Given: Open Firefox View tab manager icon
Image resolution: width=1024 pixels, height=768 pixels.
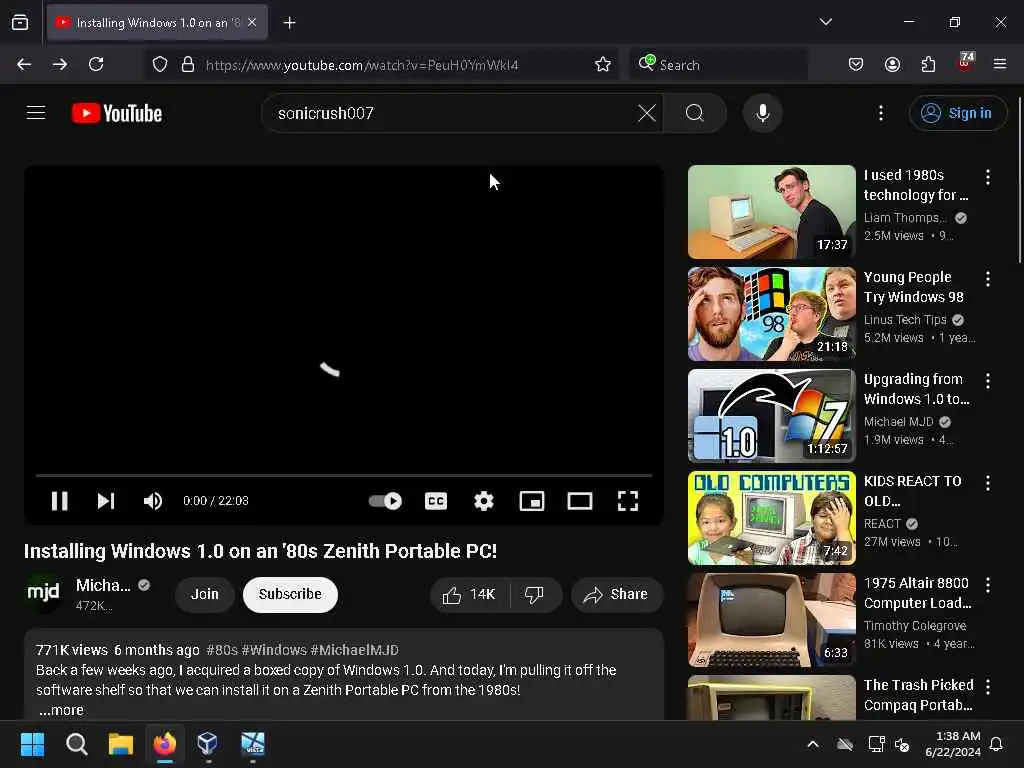Looking at the screenshot, I should tap(20, 23).
